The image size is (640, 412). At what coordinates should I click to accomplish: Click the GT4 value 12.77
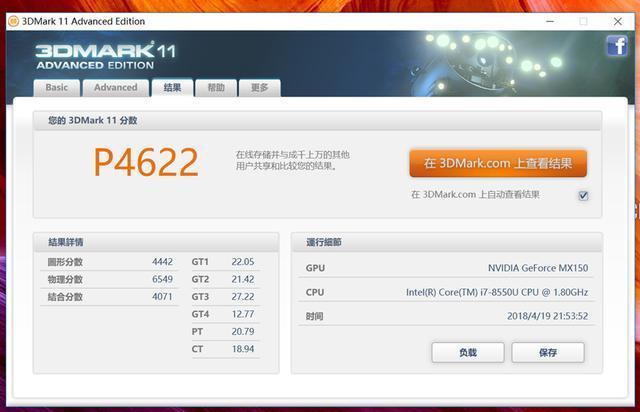[243, 314]
